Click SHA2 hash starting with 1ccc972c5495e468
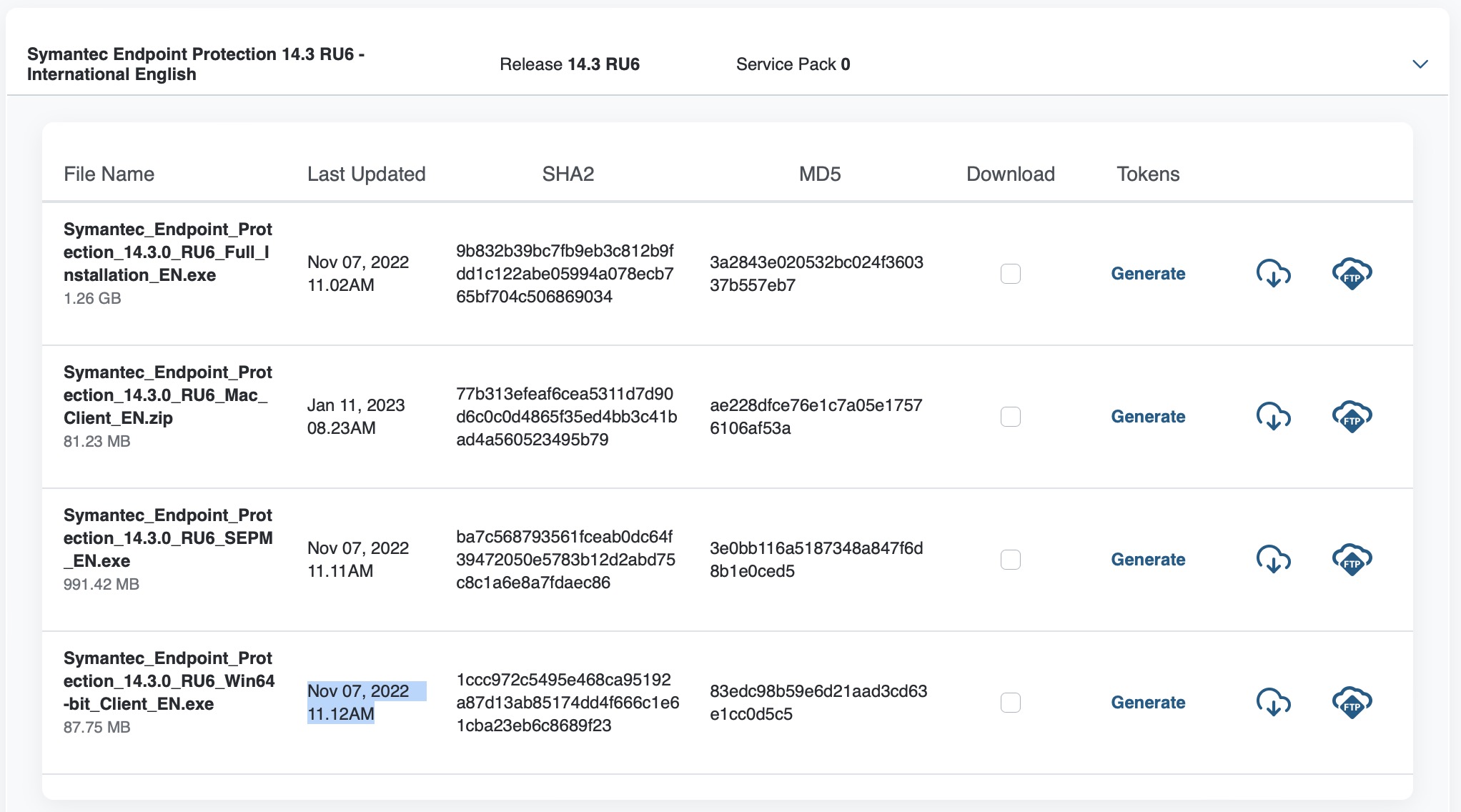The width and height of the screenshot is (1461, 812). [568, 703]
